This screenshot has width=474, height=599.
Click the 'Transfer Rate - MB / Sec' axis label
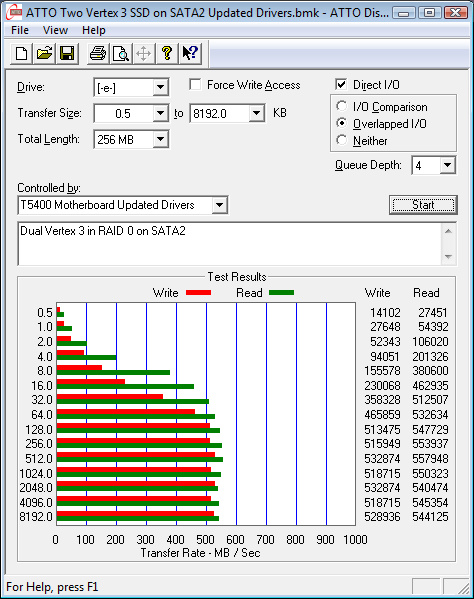pyautogui.click(x=200, y=553)
